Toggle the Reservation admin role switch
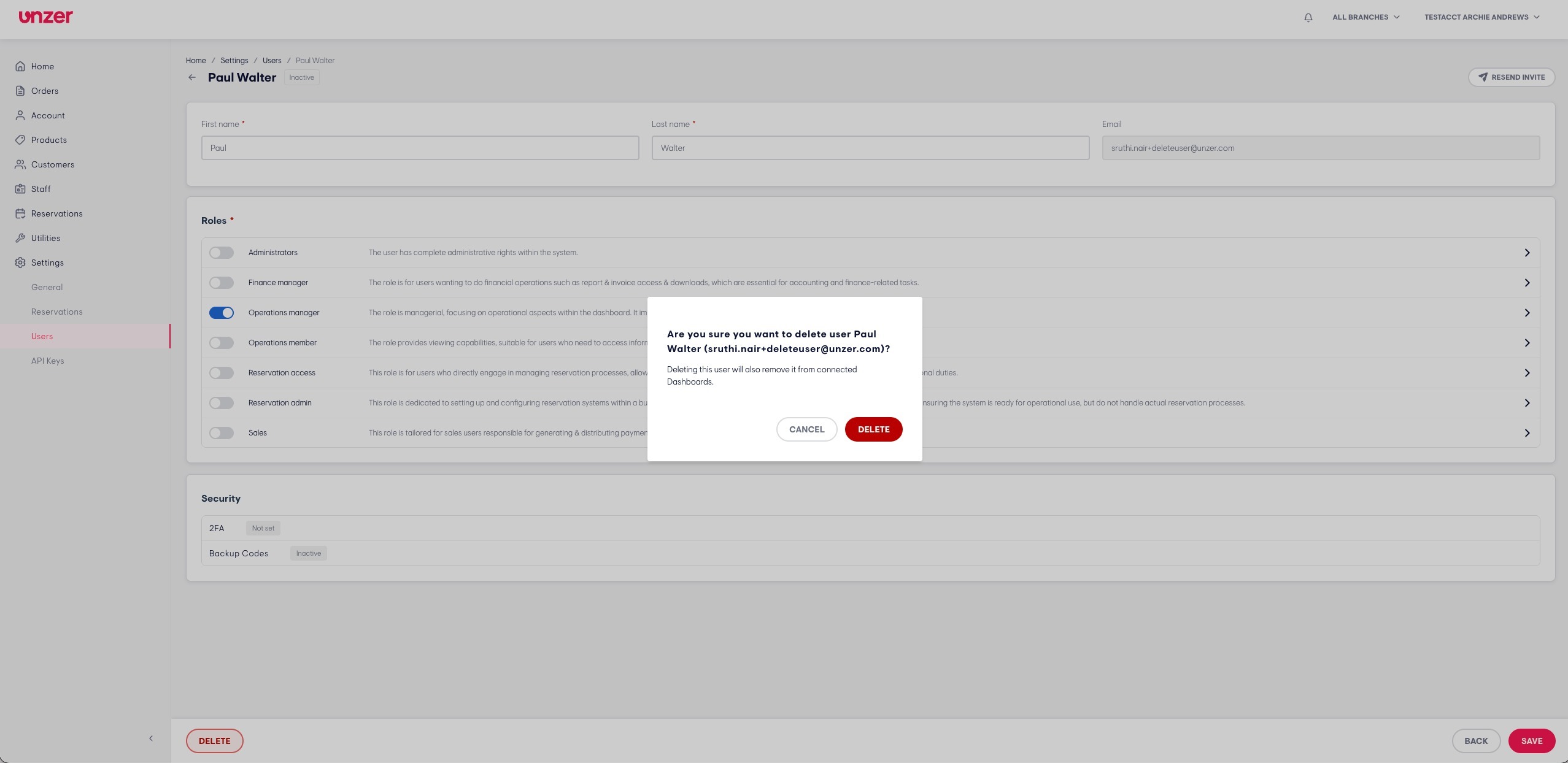 pyautogui.click(x=222, y=403)
